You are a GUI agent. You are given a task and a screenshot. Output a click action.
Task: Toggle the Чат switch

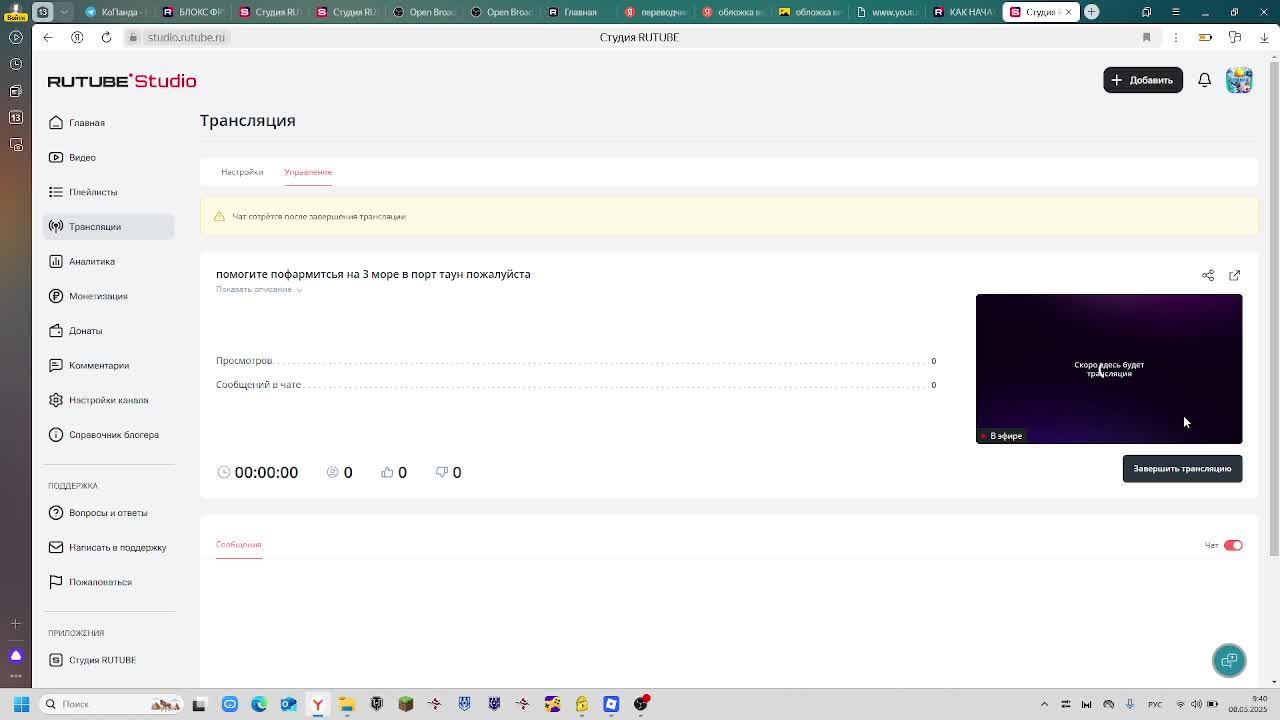1233,546
